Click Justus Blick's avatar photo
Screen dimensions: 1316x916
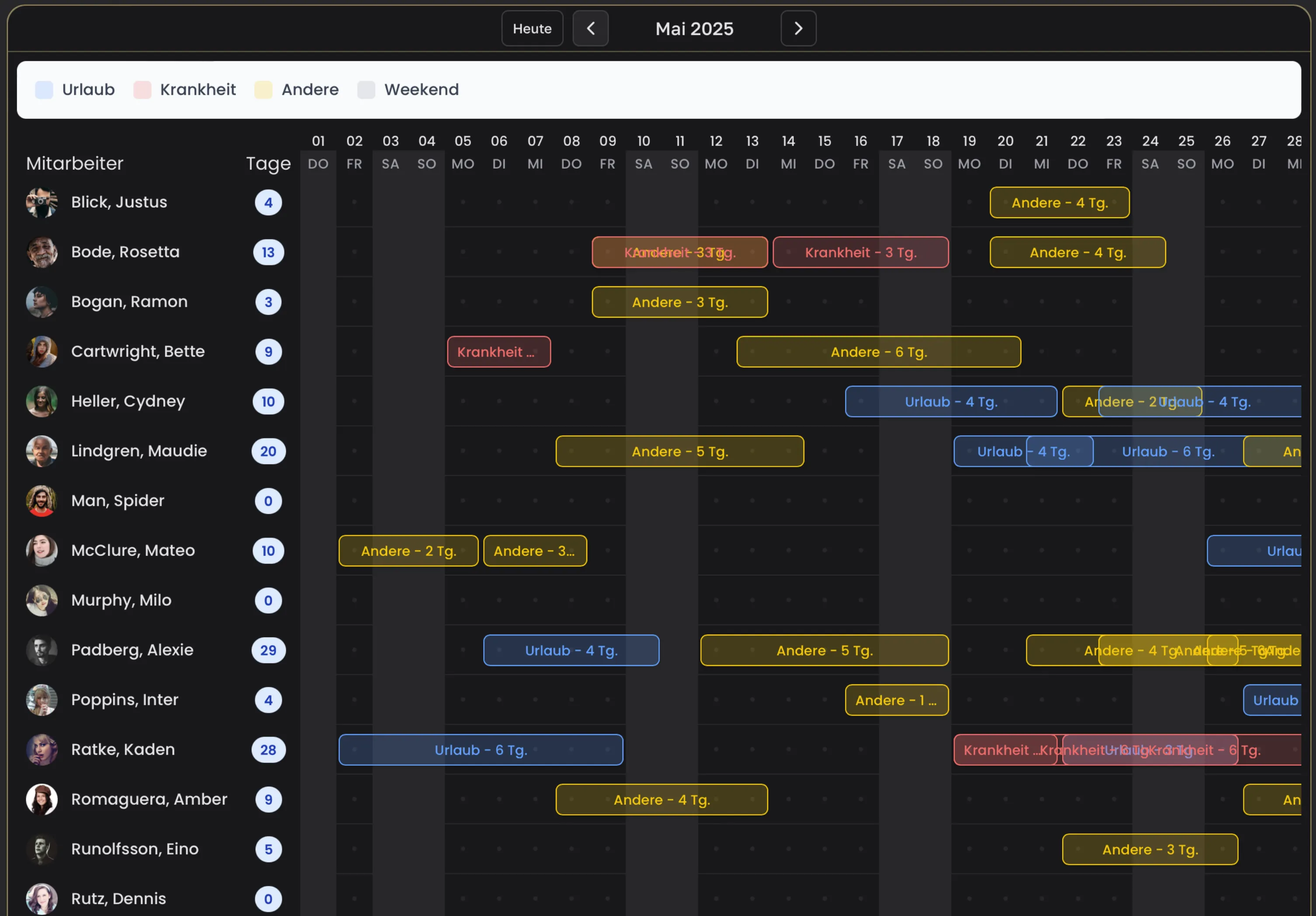(42, 202)
